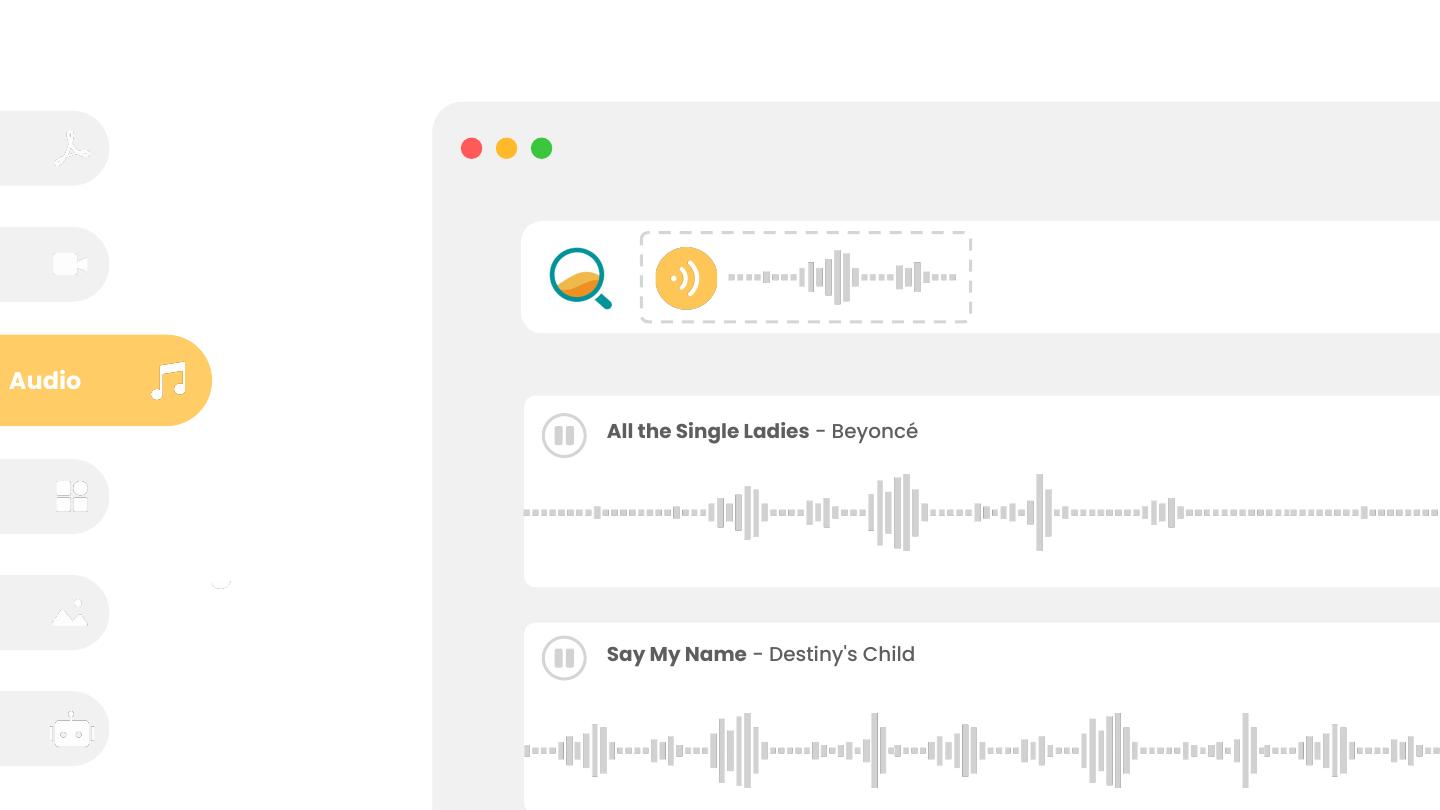Open the robot bot sidebar category

click(71, 730)
